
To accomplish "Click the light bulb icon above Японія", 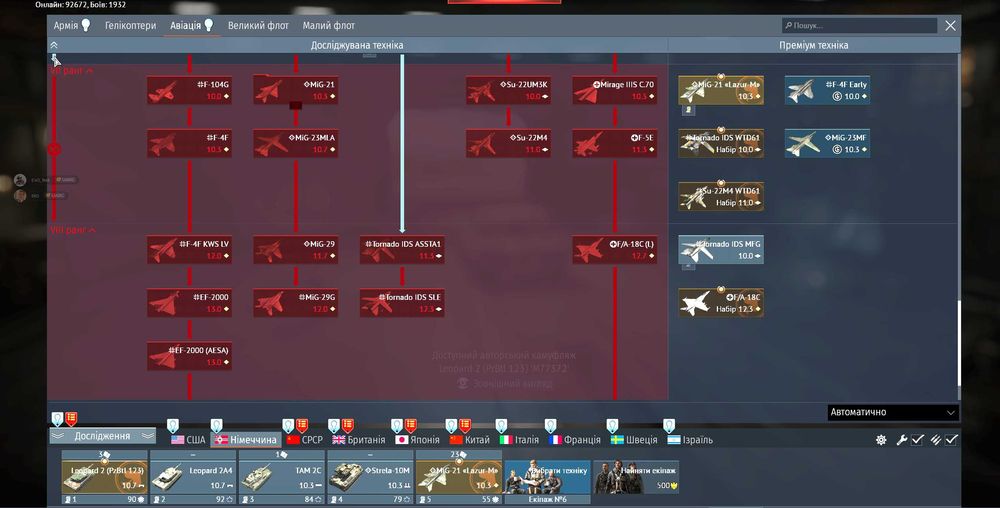I will 397,425.
